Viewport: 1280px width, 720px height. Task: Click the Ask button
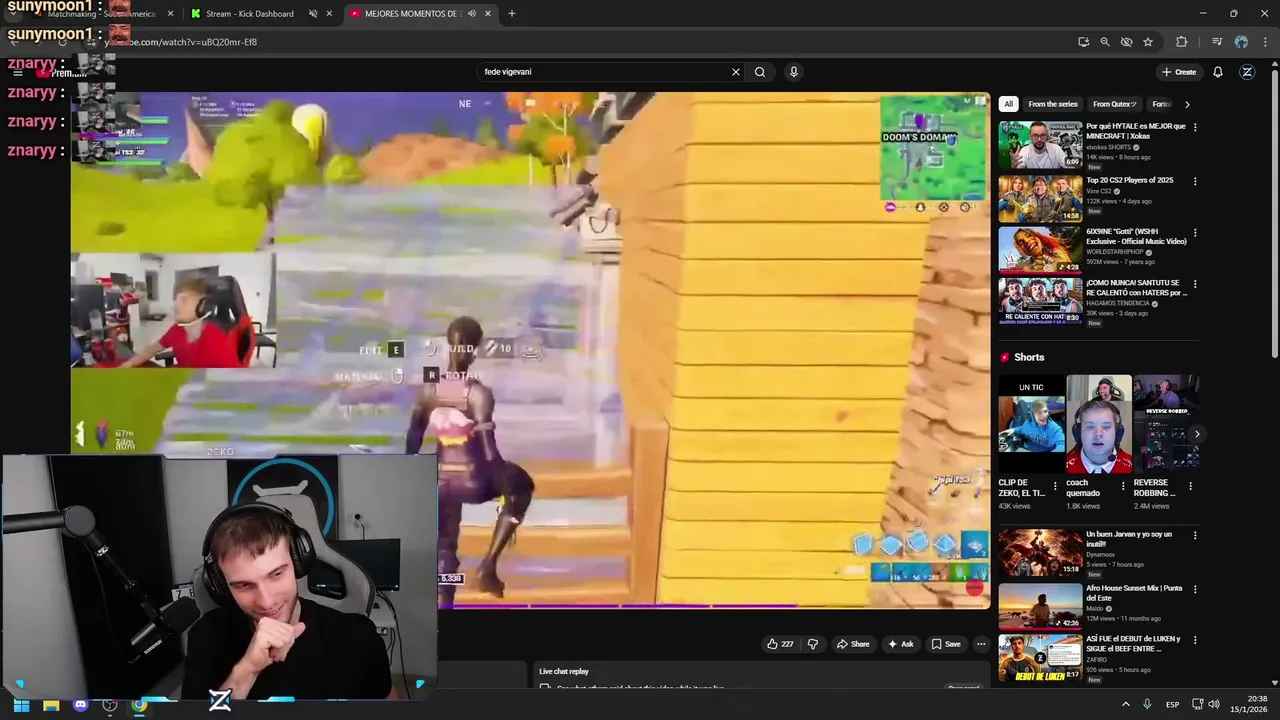point(901,644)
